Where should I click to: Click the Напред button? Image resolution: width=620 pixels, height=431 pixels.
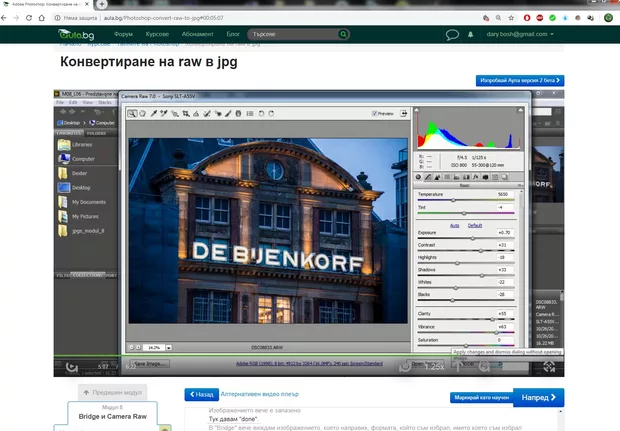tap(538, 397)
